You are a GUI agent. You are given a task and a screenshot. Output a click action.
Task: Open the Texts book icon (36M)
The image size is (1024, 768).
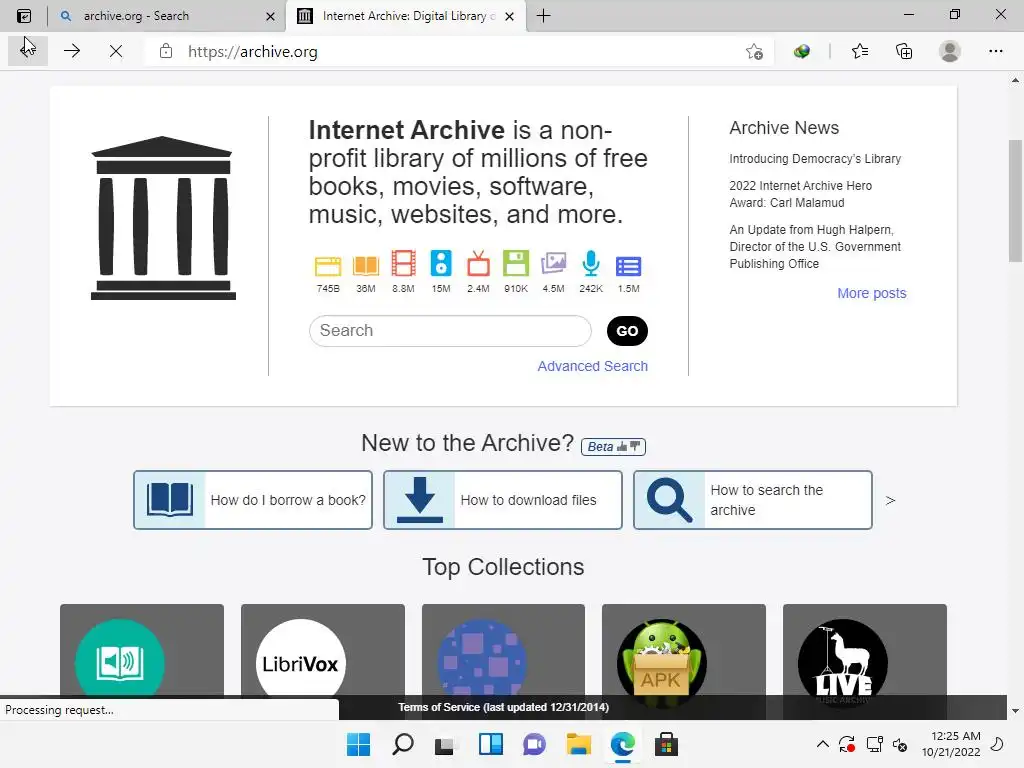(366, 265)
